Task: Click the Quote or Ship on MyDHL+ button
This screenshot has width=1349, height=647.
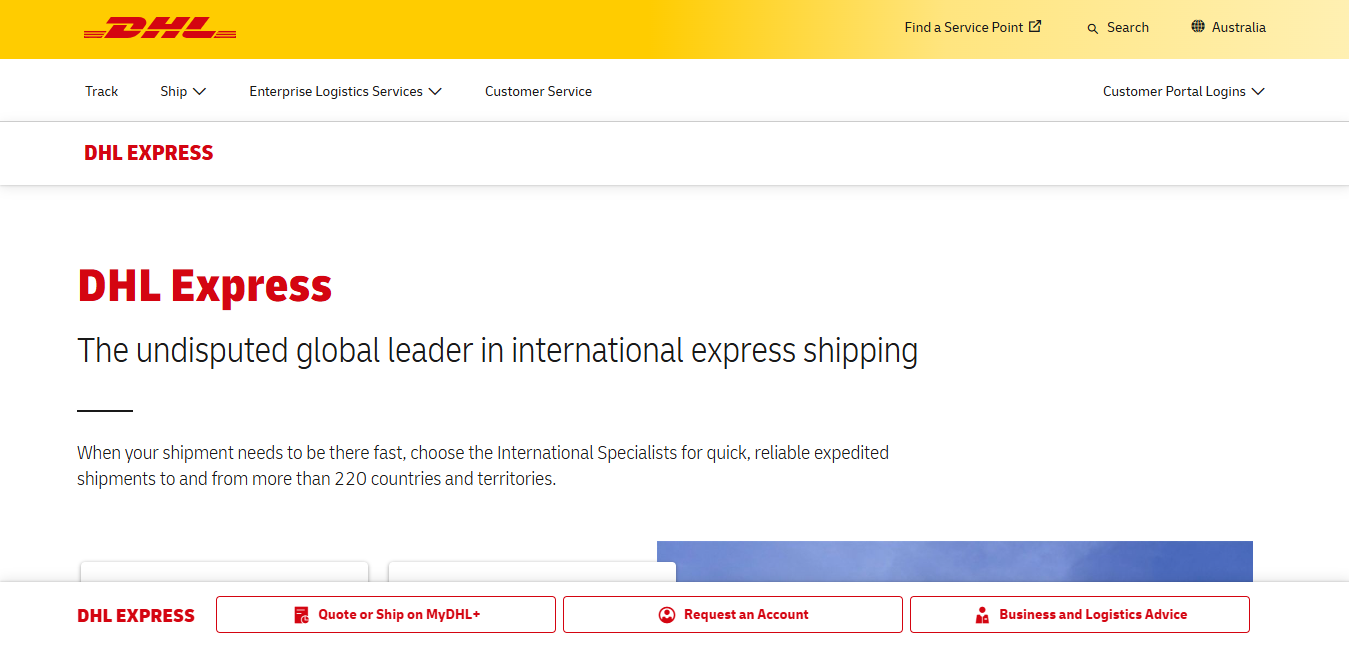Action: tap(385, 614)
